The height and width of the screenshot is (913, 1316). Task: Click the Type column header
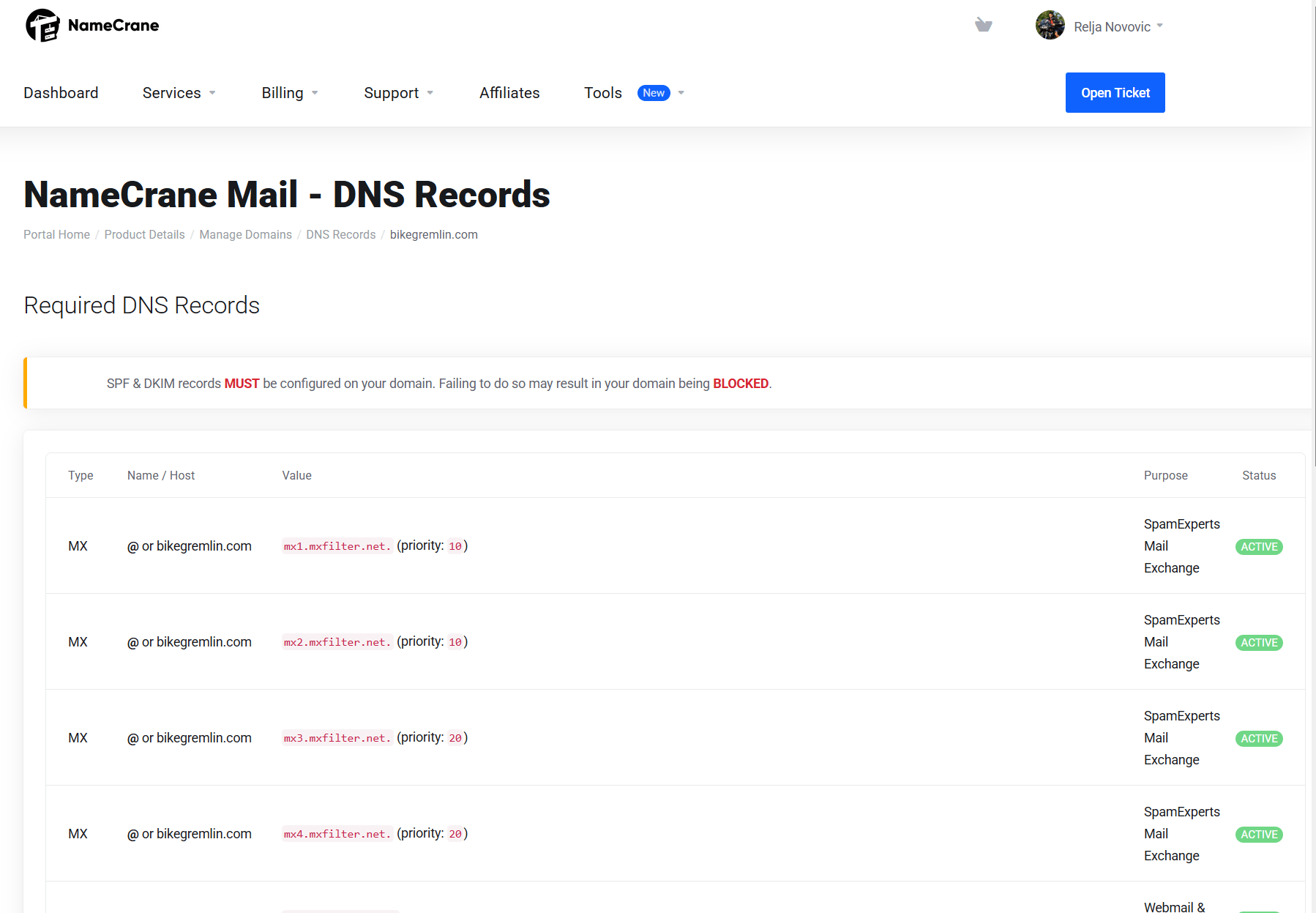[81, 475]
